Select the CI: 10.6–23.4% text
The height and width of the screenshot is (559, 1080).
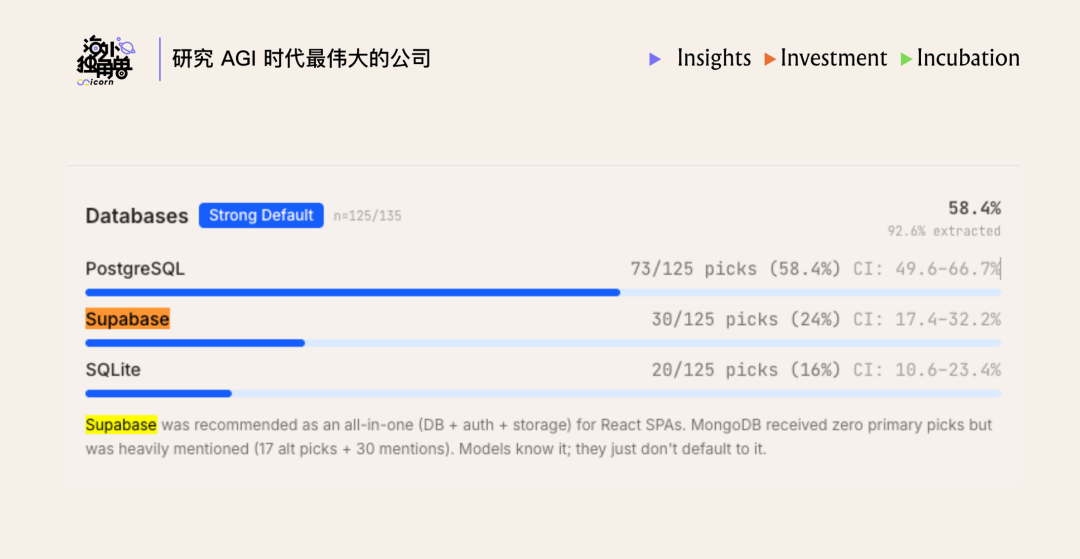(x=927, y=370)
